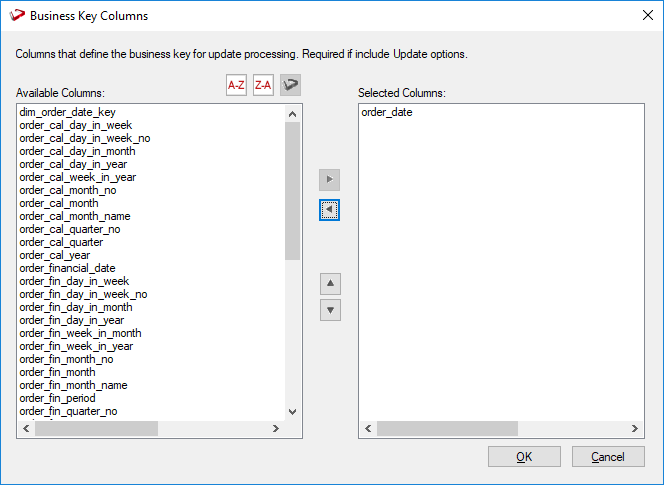664x485 pixels.
Task: Pick order_financial_date column entry
Action: pos(67,268)
